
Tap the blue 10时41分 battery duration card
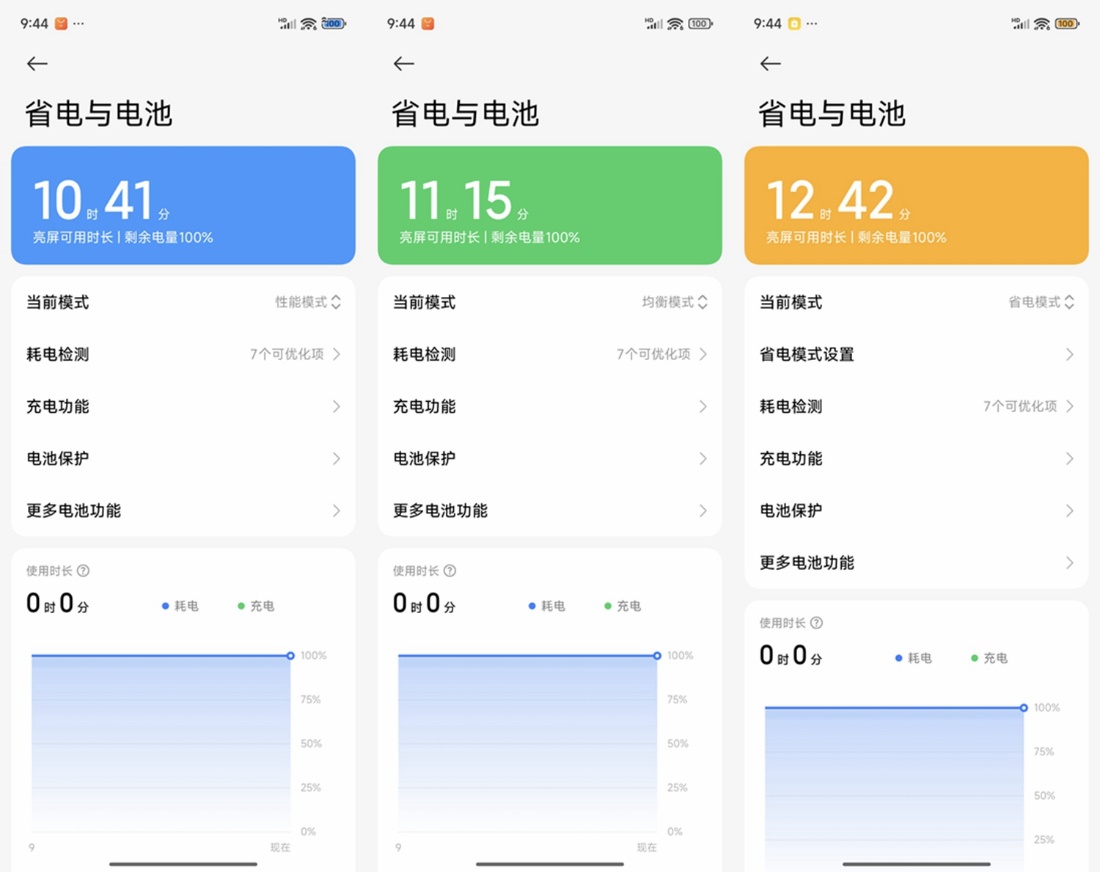pos(183,206)
